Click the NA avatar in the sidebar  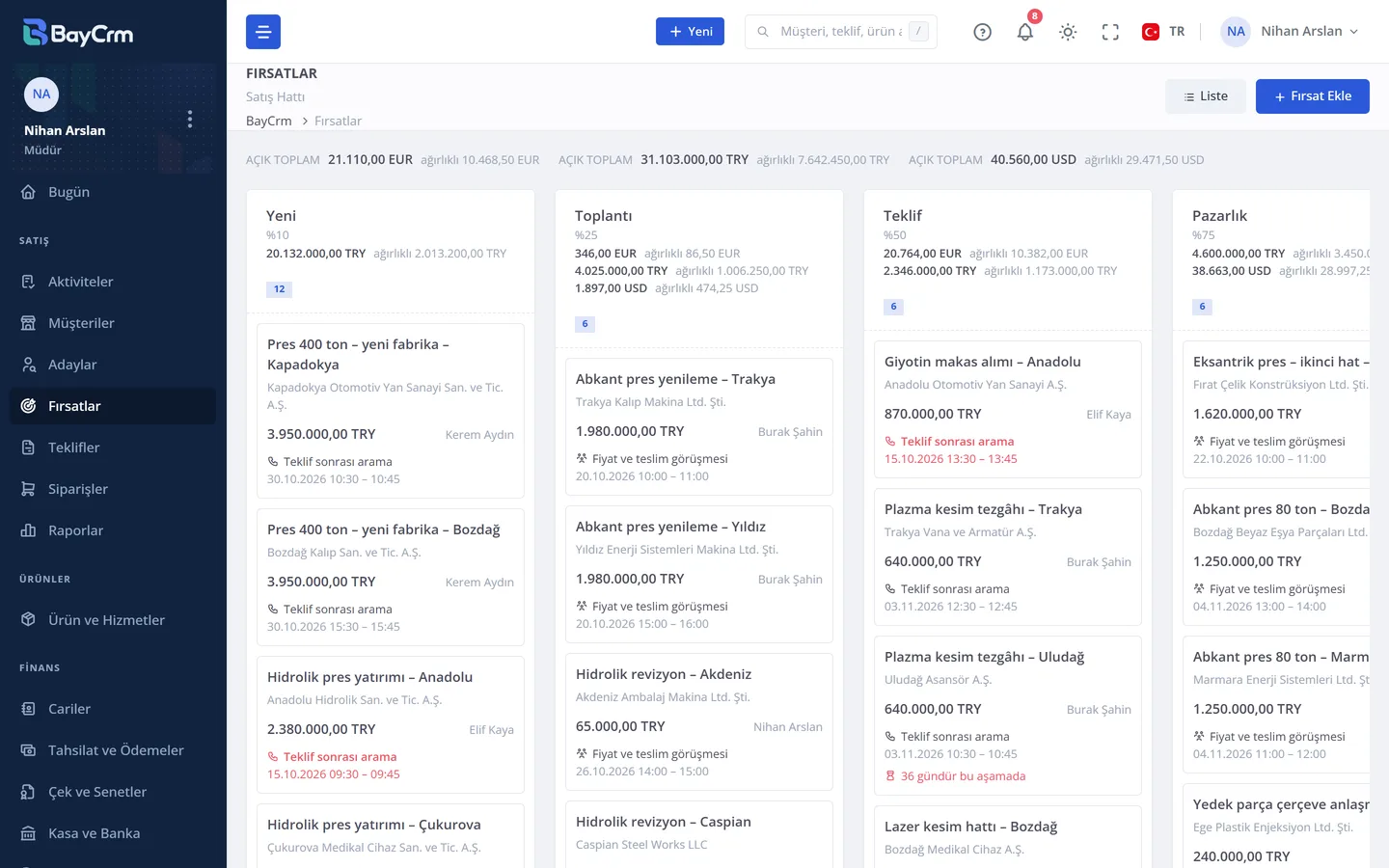click(x=41, y=95)
